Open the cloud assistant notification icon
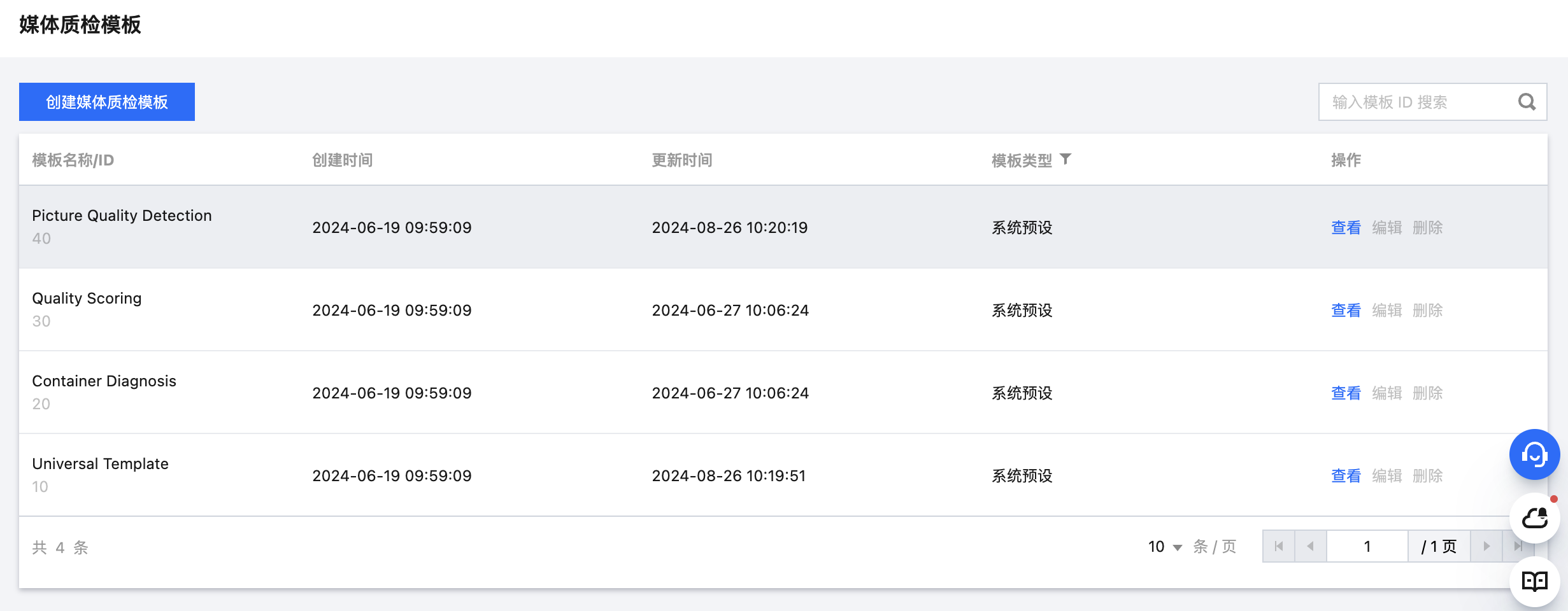This screenshot has width=1568, height=611. click(x=1534, y=518)
